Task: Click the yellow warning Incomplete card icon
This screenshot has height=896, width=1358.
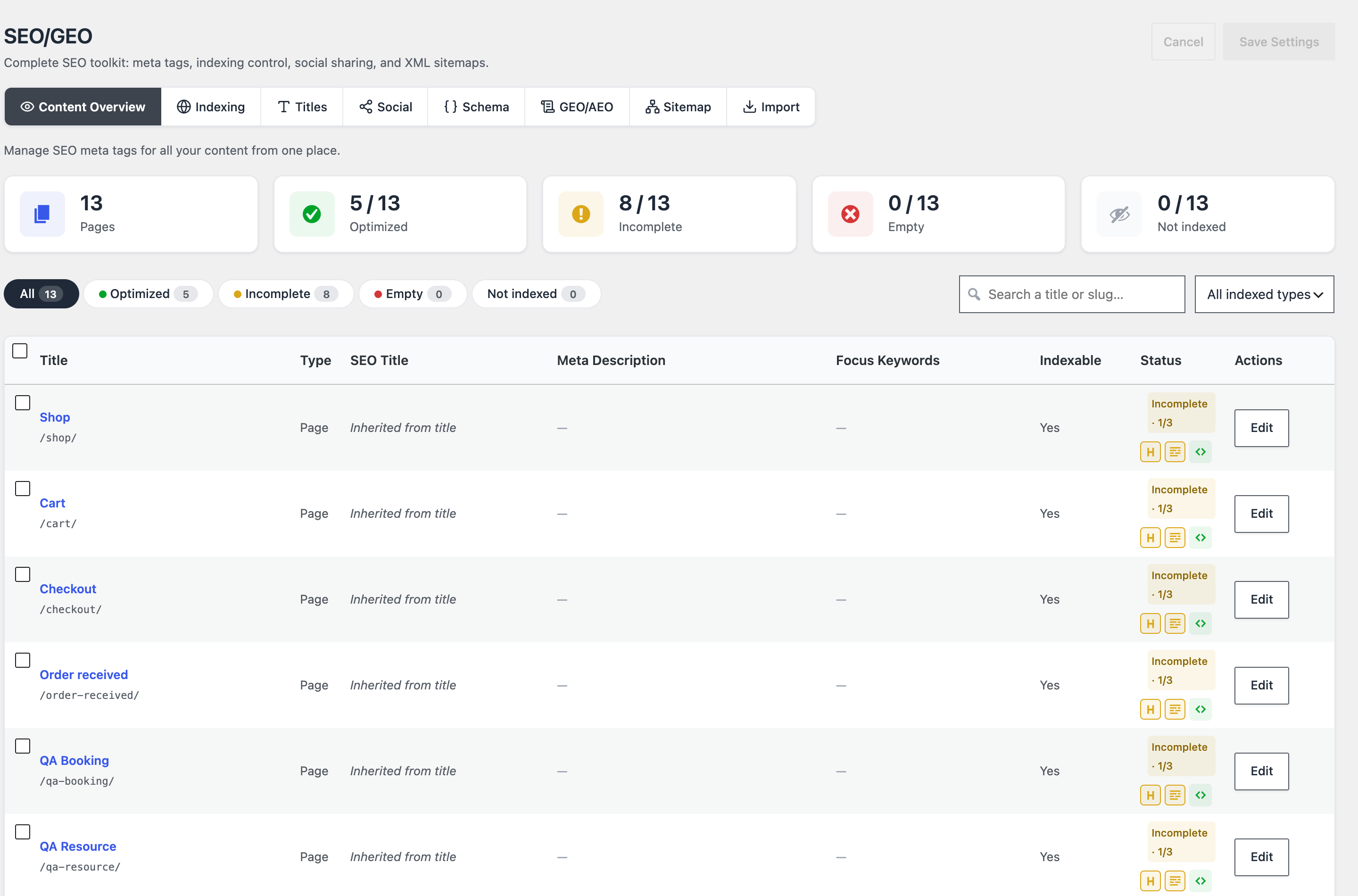Action: pos(581,214)
